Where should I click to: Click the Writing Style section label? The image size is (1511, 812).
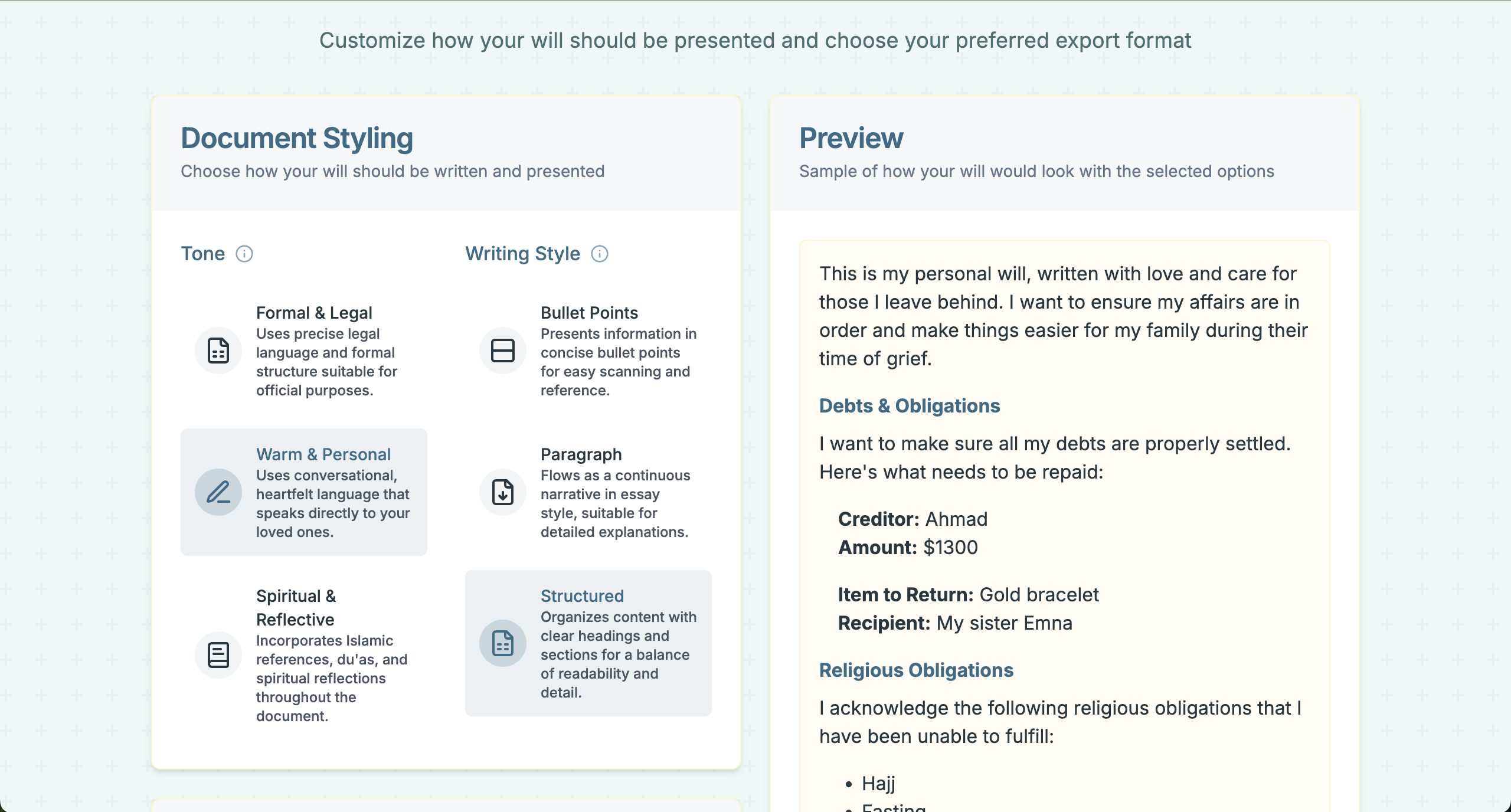(522, 254)
